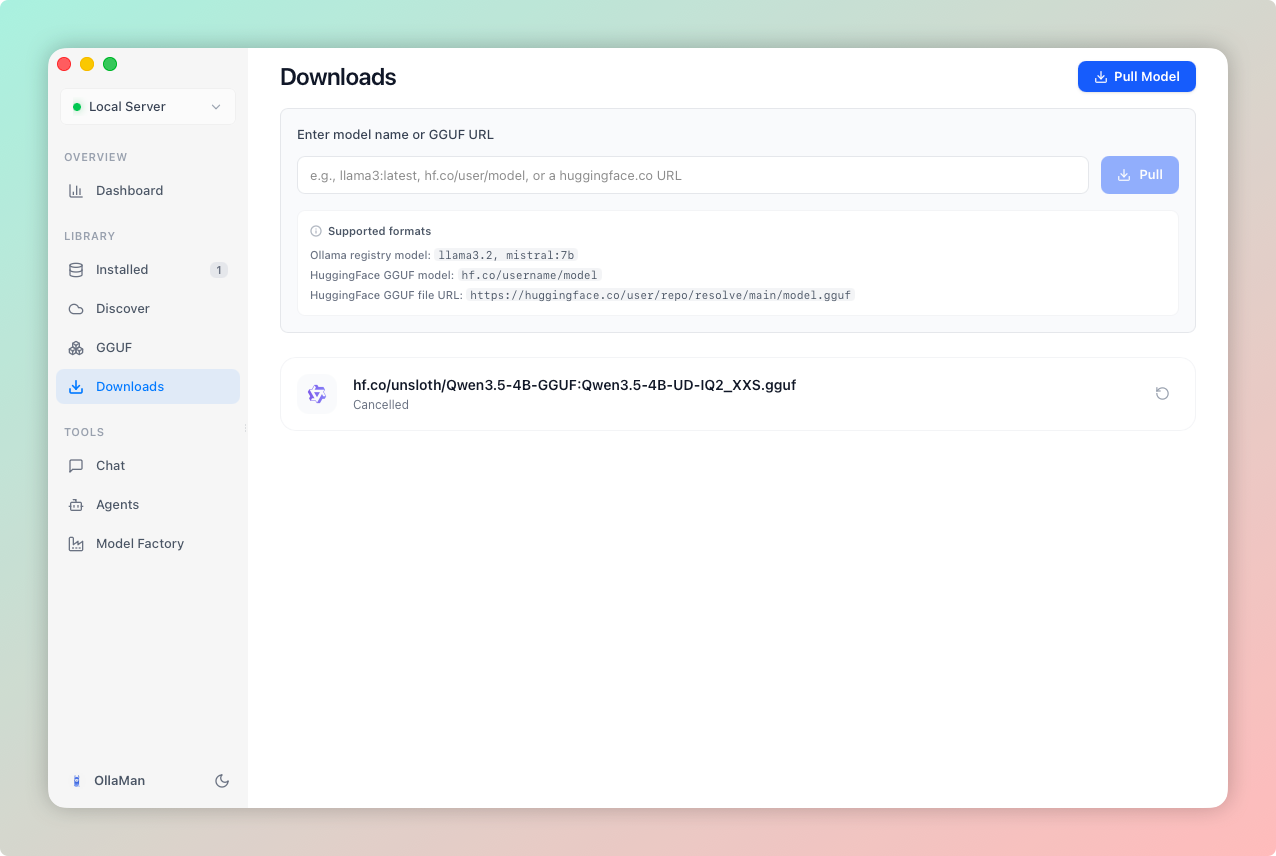
Task: Click the hf.co/unsloth/Qwen3.5-4B-GGUF download title
Action: [x=574, y=385]
